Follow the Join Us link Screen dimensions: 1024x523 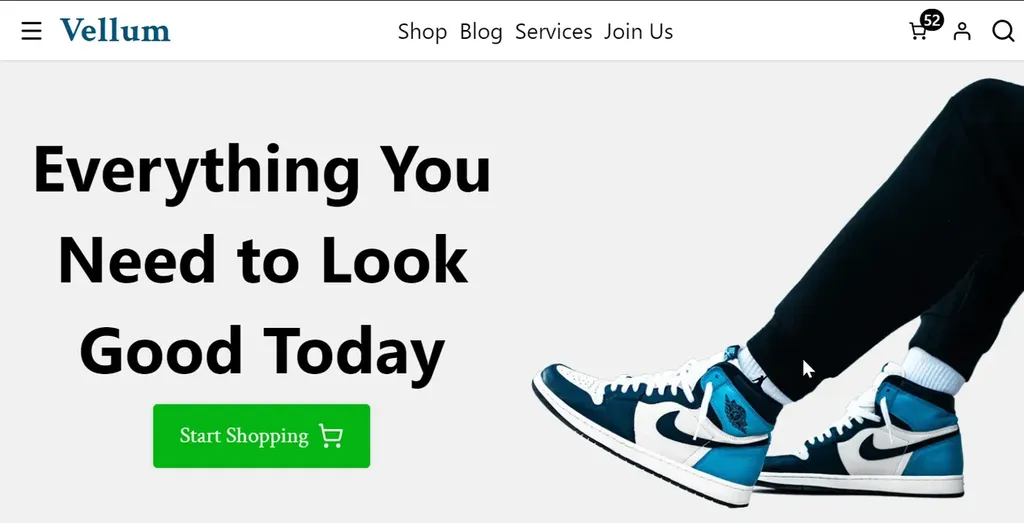click(x=638, y=31)
